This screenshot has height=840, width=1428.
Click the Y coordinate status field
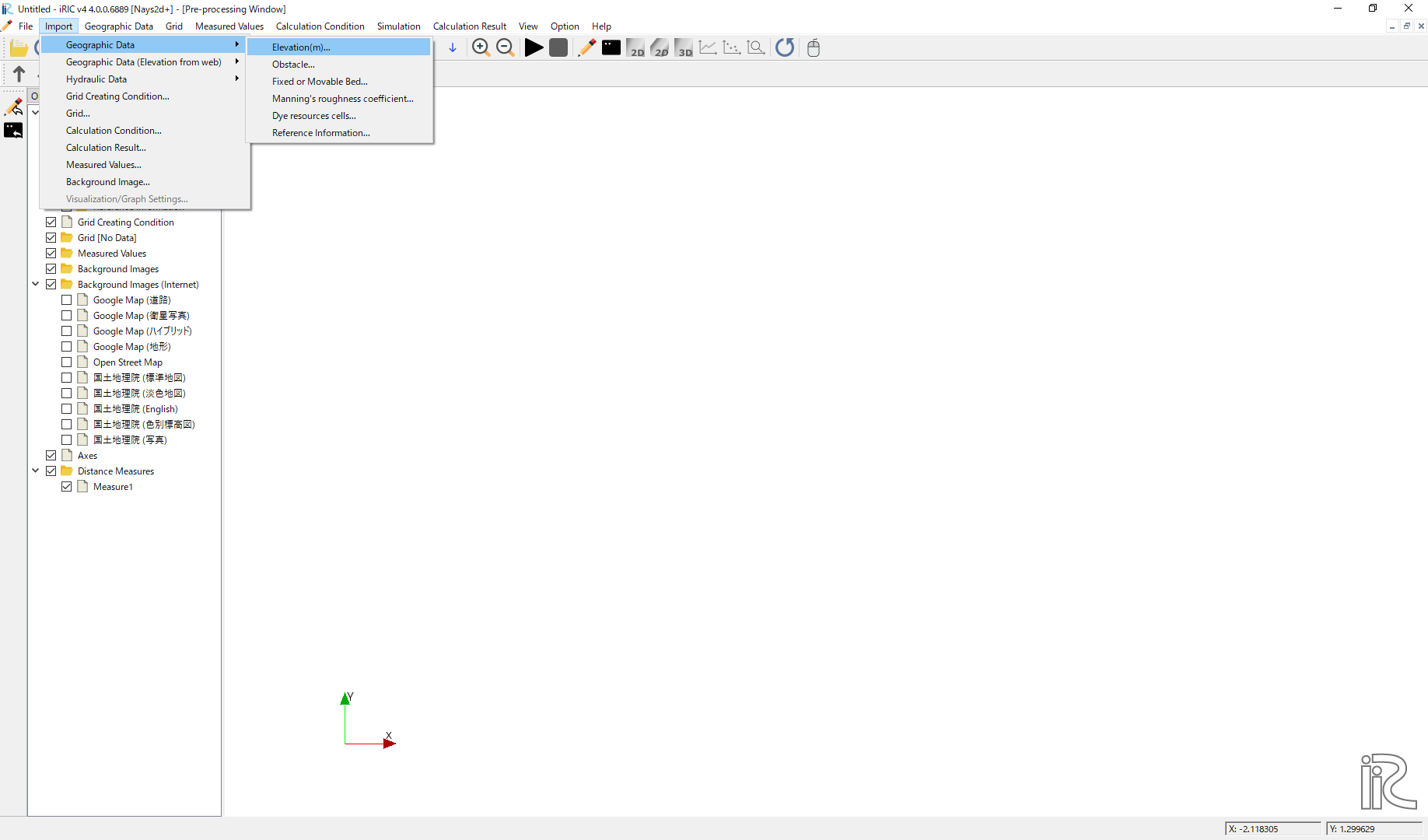pos(1374,828)
